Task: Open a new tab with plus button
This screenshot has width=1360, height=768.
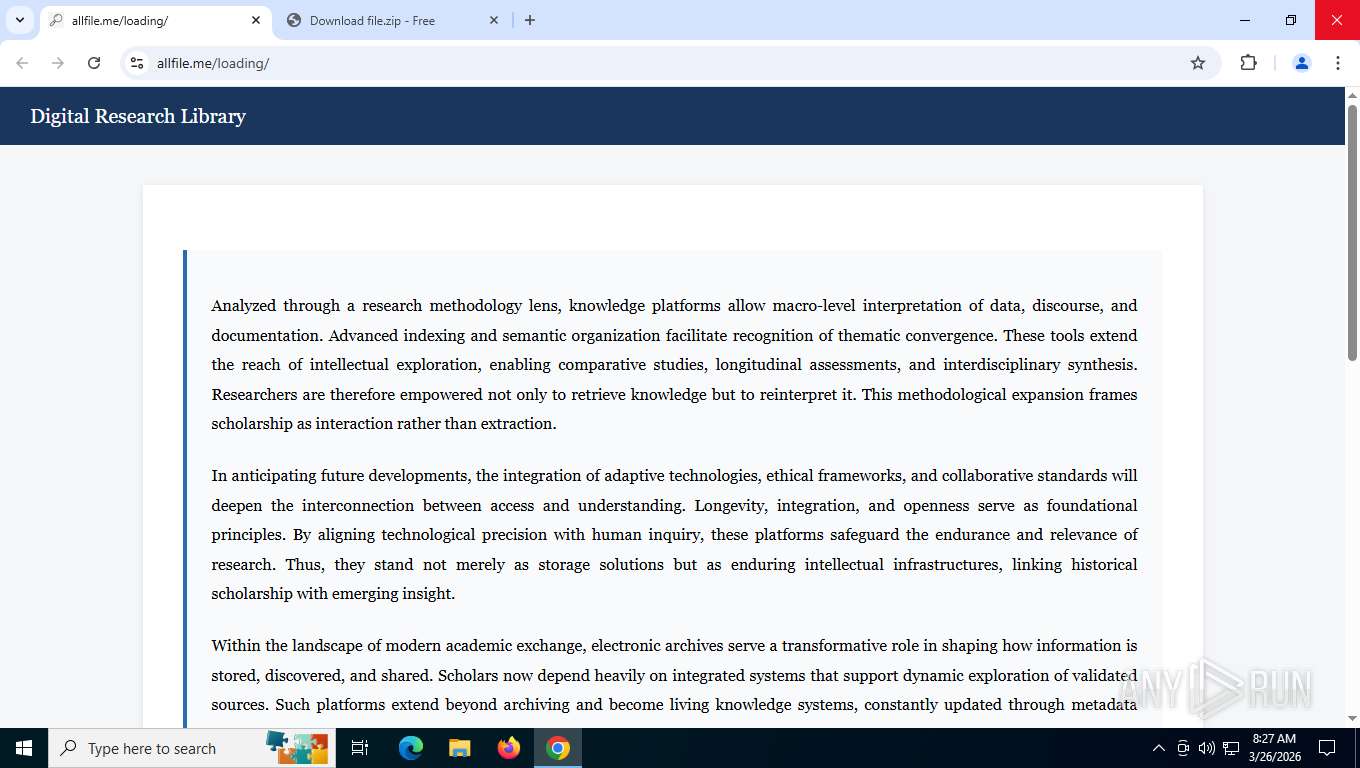Action: click(530, 20)
